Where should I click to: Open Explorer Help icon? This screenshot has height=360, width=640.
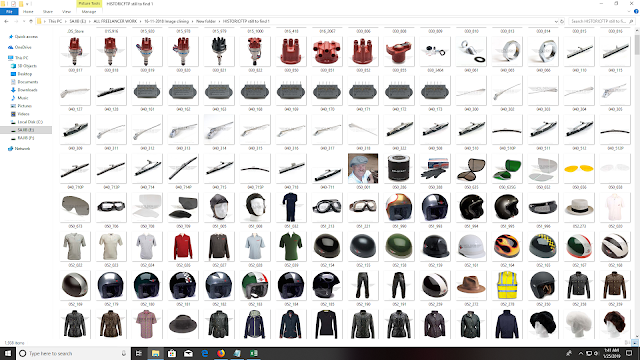(x=636, y=11)
